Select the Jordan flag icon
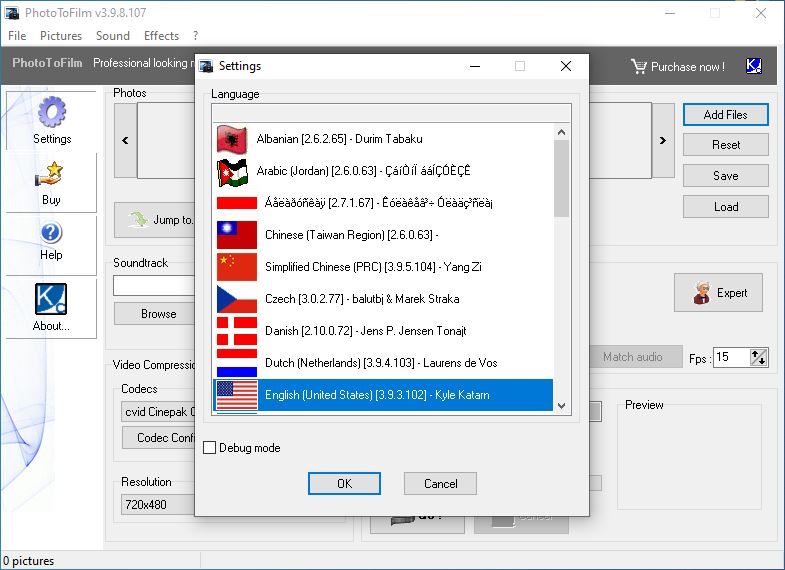The width and height of the screenshot is (785, 570). tap(232, 172)
